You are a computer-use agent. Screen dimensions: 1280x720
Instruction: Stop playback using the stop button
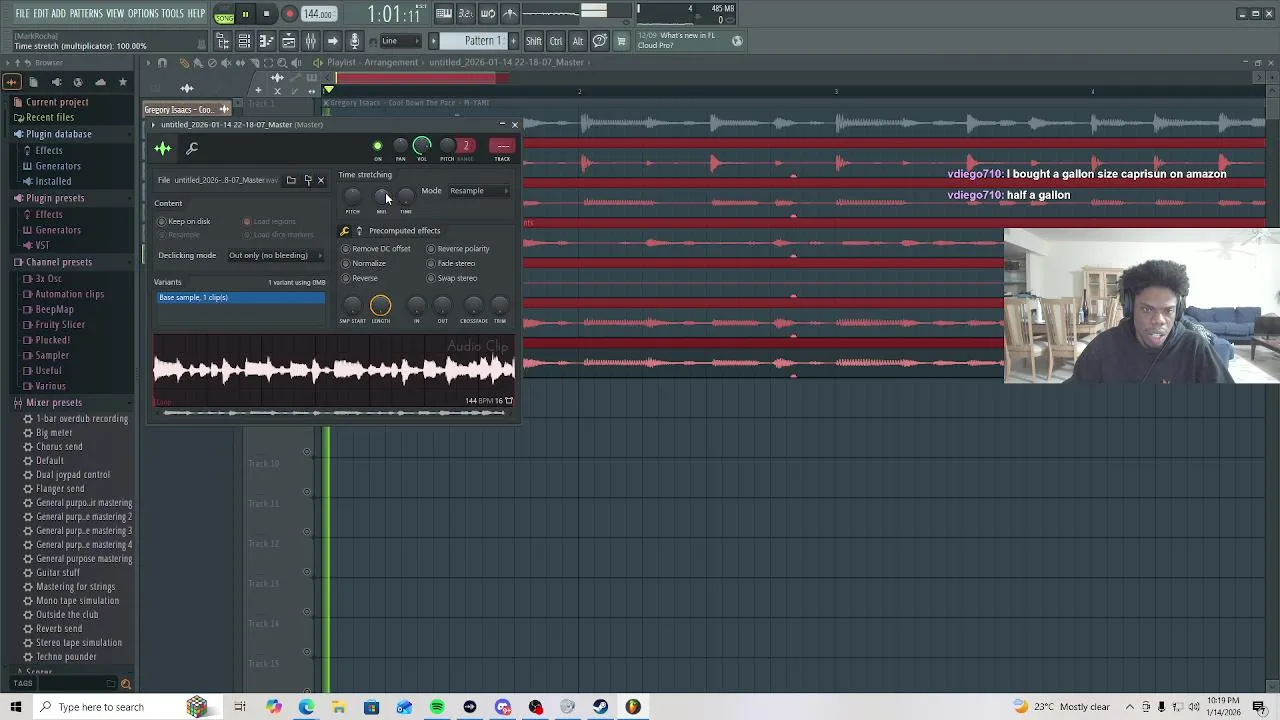(267, 14)
